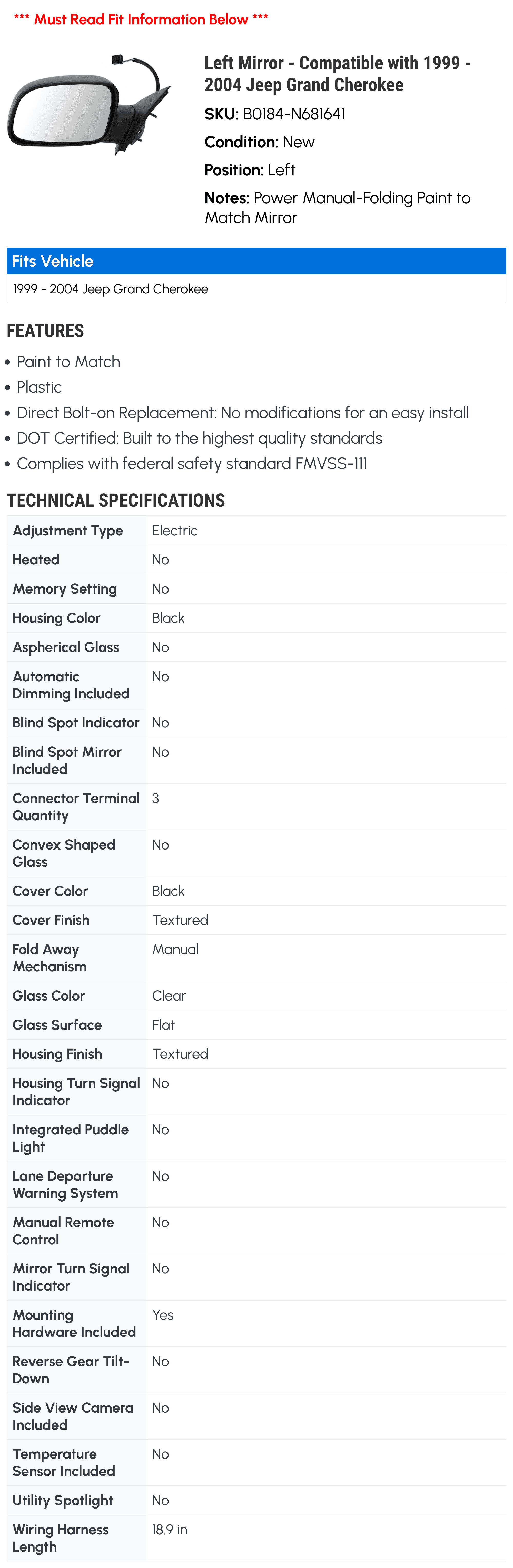Select the Glass Surface Flat value
Screen dimensions: 513x1568
(x=163, y=1025)
